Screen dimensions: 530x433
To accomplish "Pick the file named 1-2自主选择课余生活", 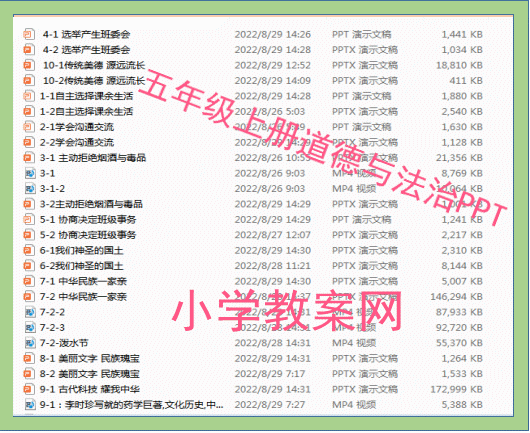I will (87, 112).
